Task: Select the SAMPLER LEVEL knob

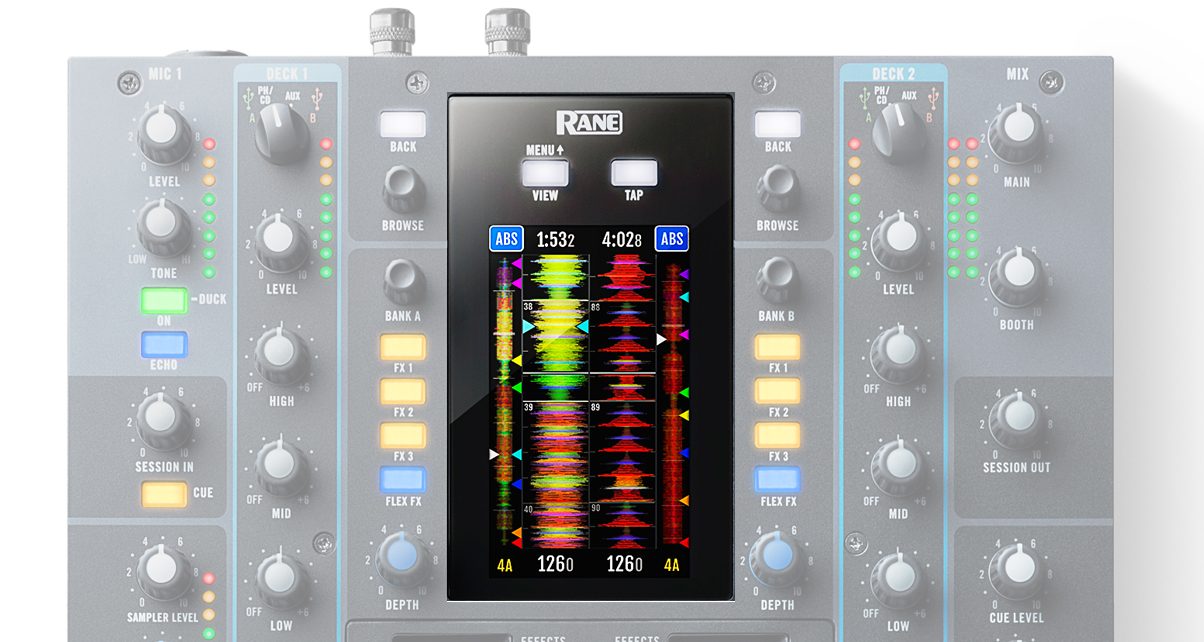Action: [x=164, y=570]
